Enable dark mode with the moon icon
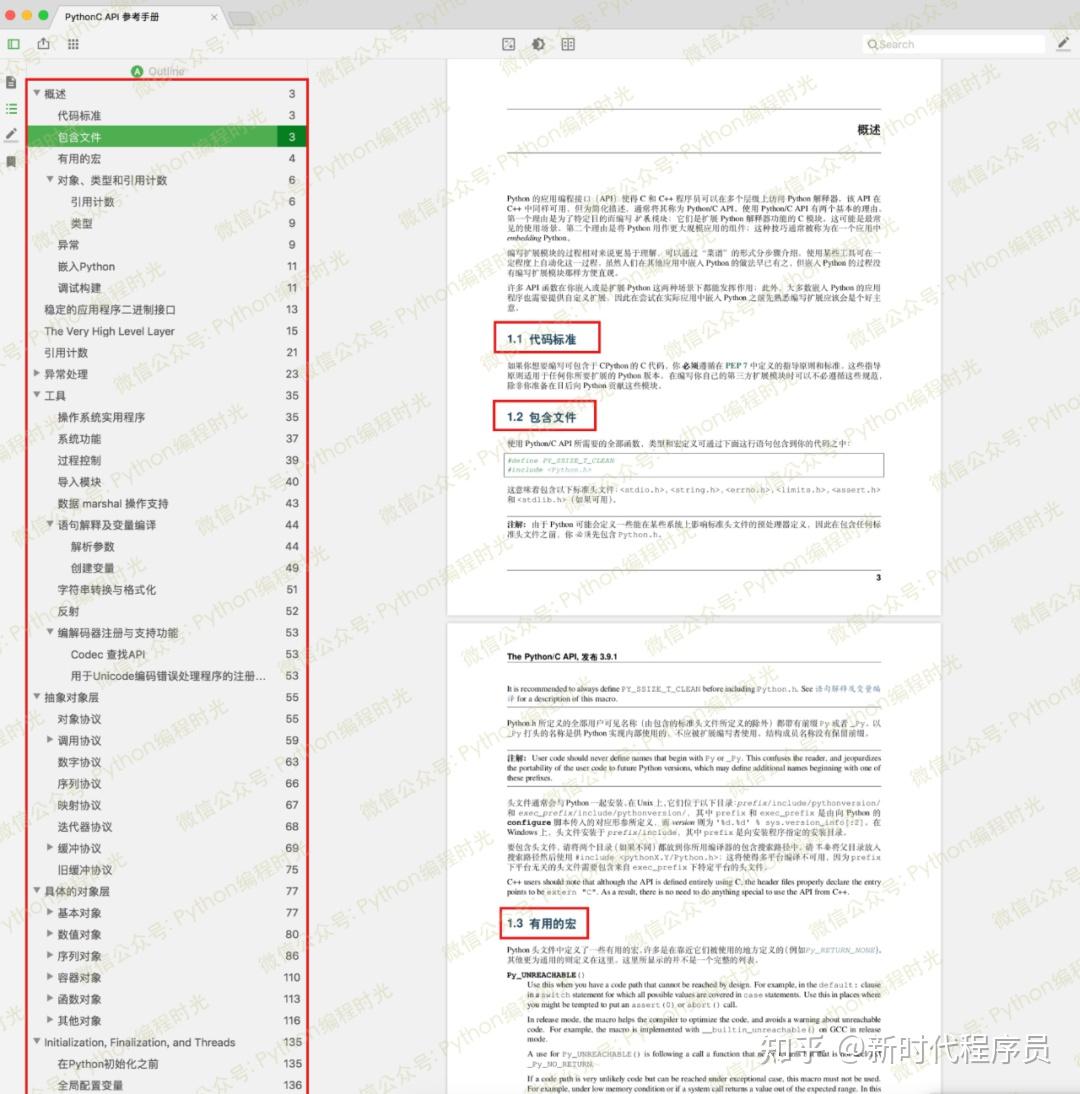The width and height of the screenshot is (1080, 1094). (x=537, y=44)
